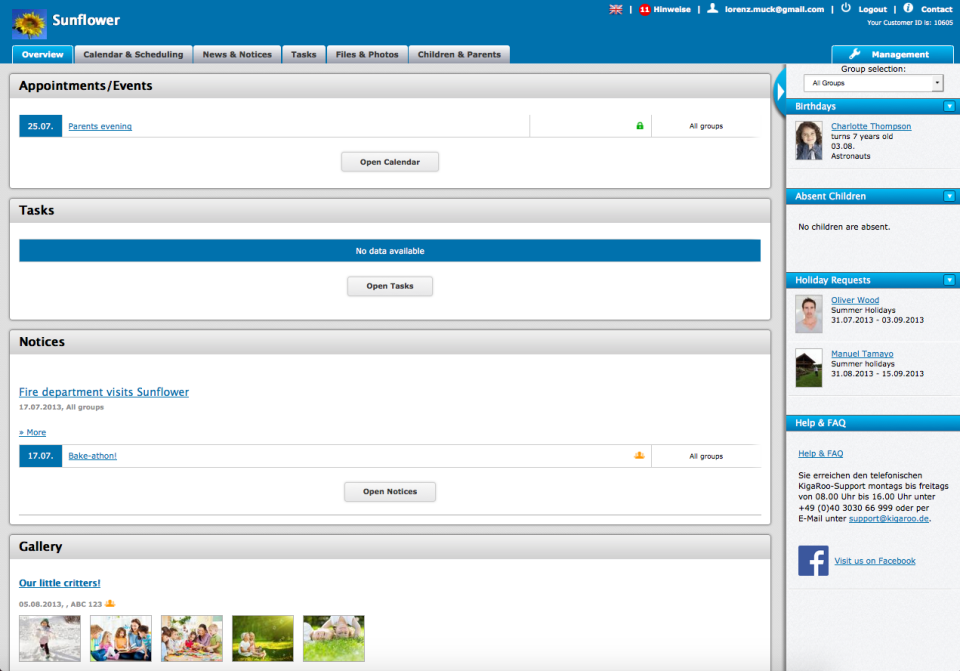Click the support@kigaroo.de email link
960x671 pixels.
tap(889, 519)
